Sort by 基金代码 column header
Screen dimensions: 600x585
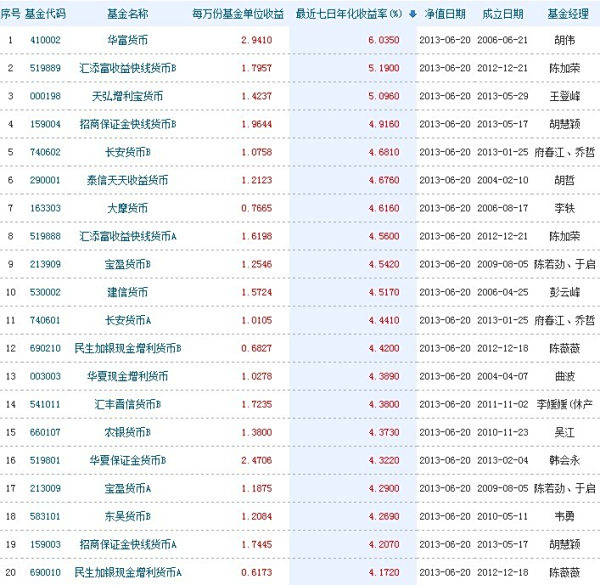click(x=46, y=14)
